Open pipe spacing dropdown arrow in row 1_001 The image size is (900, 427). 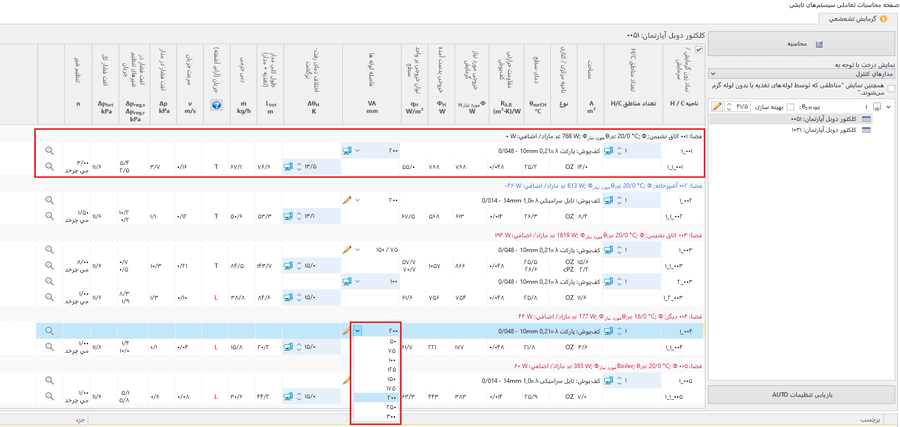[x=358, y=151]
